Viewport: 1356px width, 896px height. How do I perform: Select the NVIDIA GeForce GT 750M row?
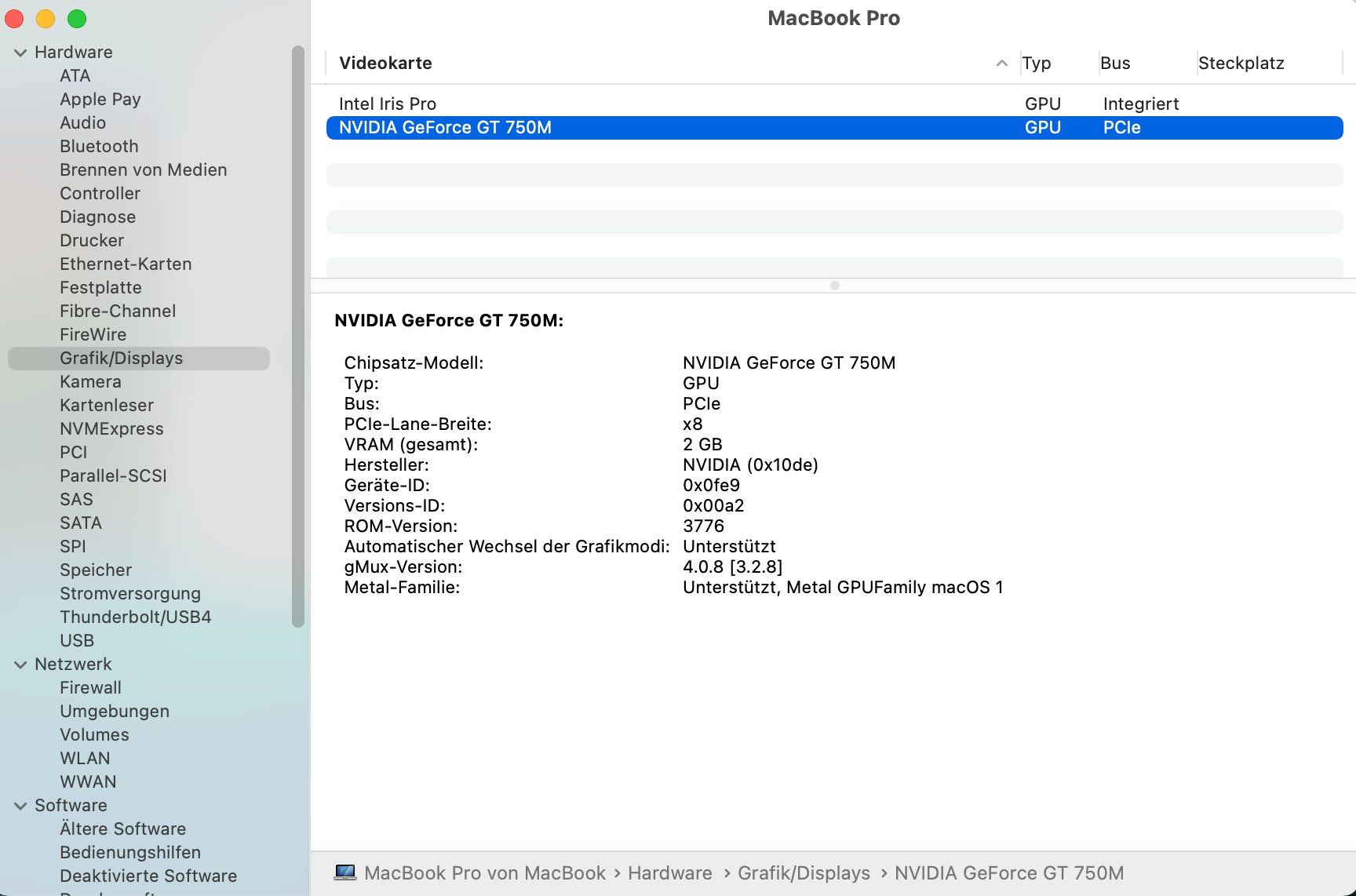(x=834, y=127)
